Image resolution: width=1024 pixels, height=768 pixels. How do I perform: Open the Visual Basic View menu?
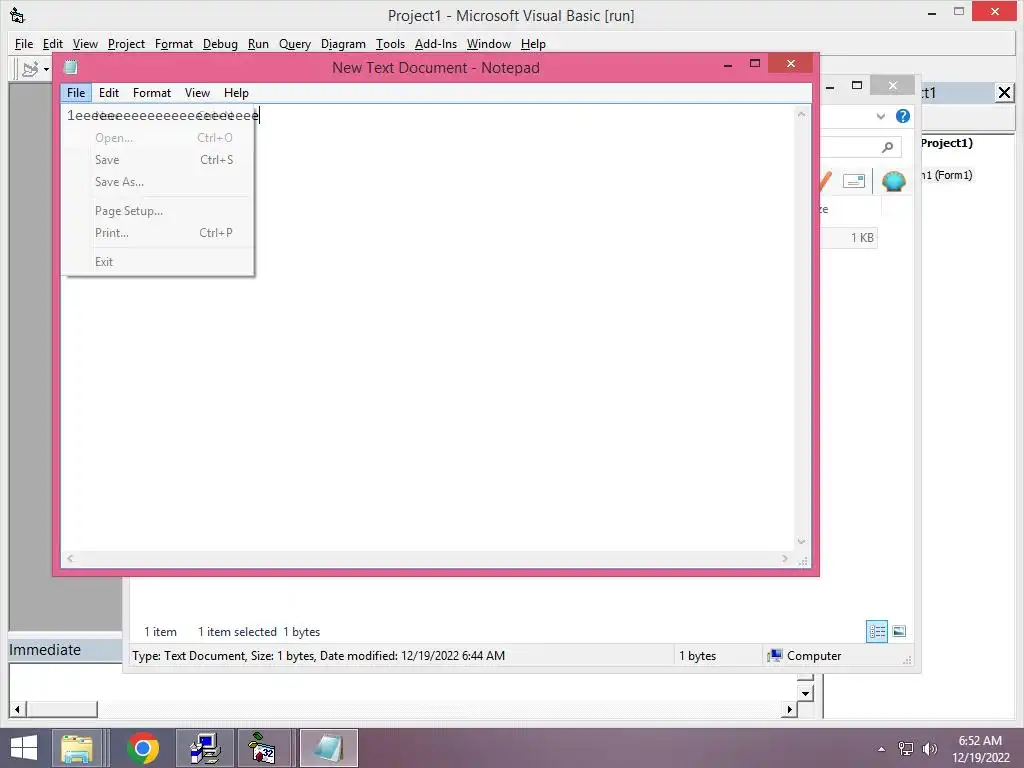[85, 44]
